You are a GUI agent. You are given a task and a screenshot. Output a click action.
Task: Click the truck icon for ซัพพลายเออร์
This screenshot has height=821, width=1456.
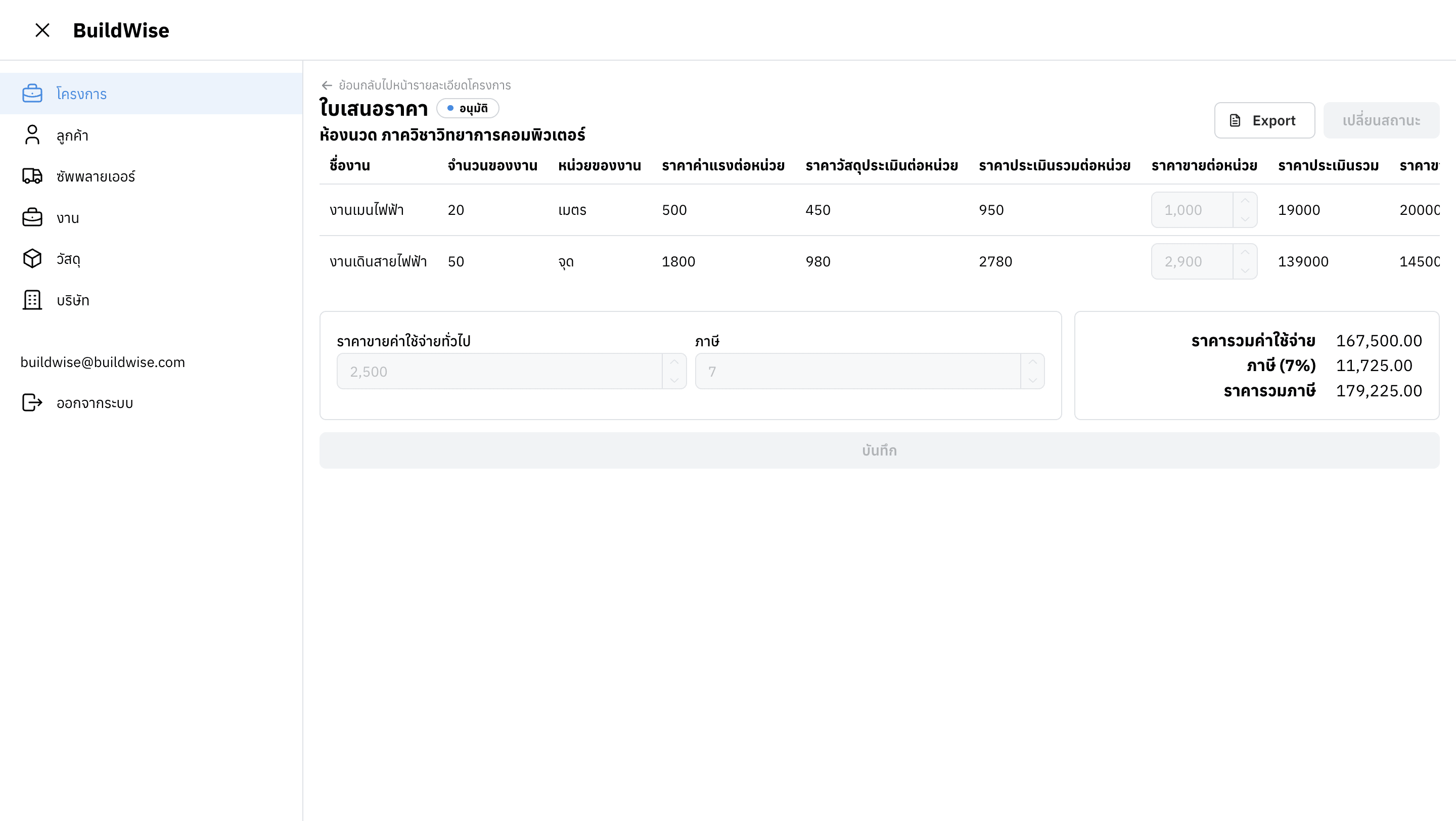click(32, 176)
